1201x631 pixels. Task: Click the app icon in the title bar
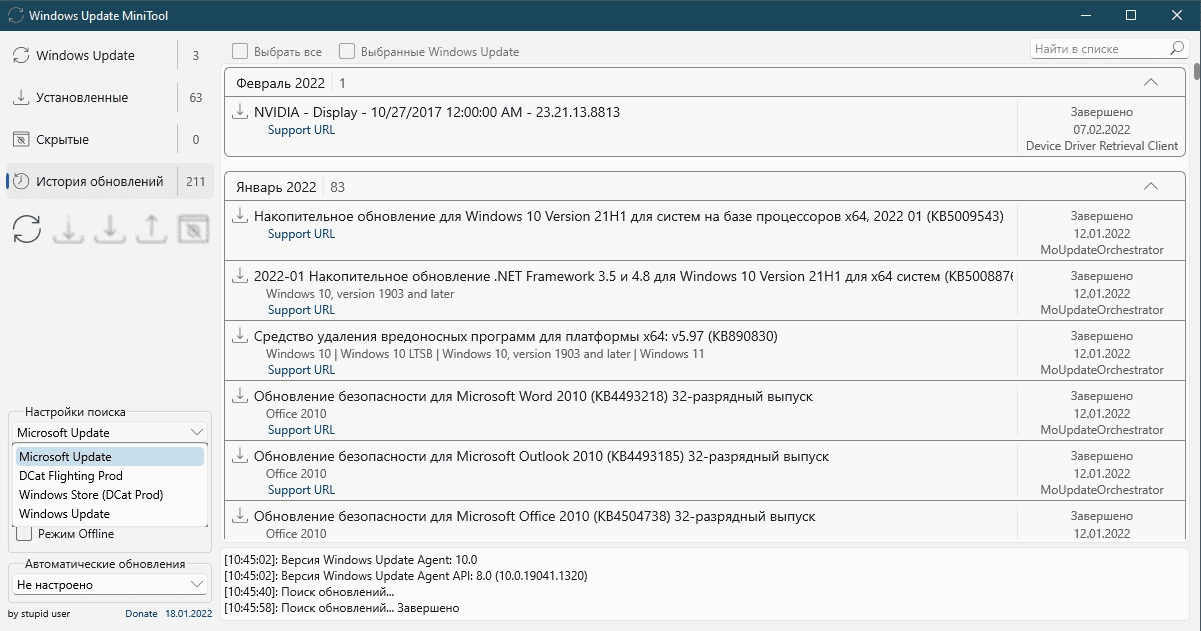[x=15, y=16]
